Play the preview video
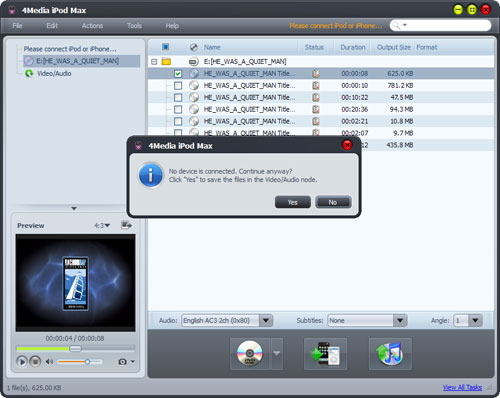Image resolution: width=500 pixels, height=398 pixels. pyautogui.click(x=22, y=362)
